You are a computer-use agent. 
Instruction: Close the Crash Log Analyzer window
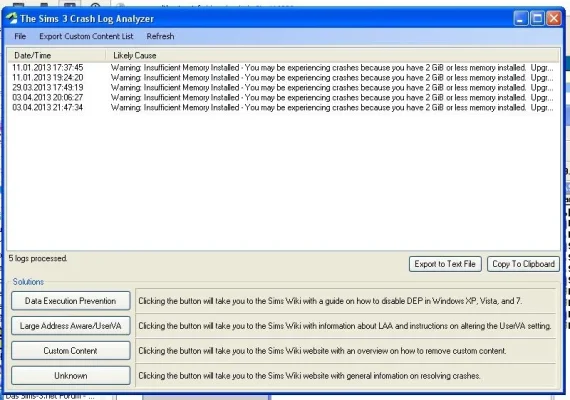pos(554,18)
